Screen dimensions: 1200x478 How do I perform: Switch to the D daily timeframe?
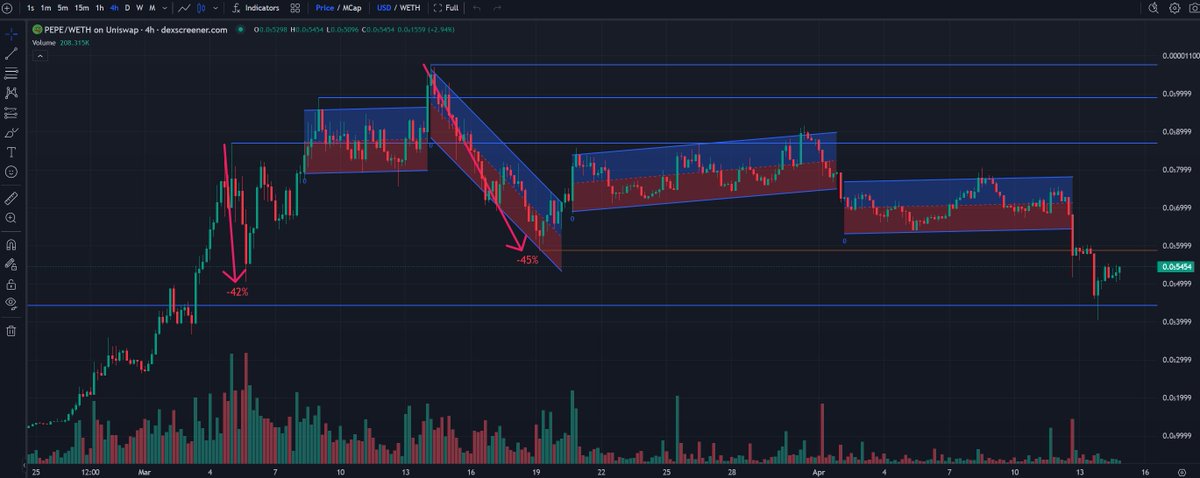[x=127, y=7]
